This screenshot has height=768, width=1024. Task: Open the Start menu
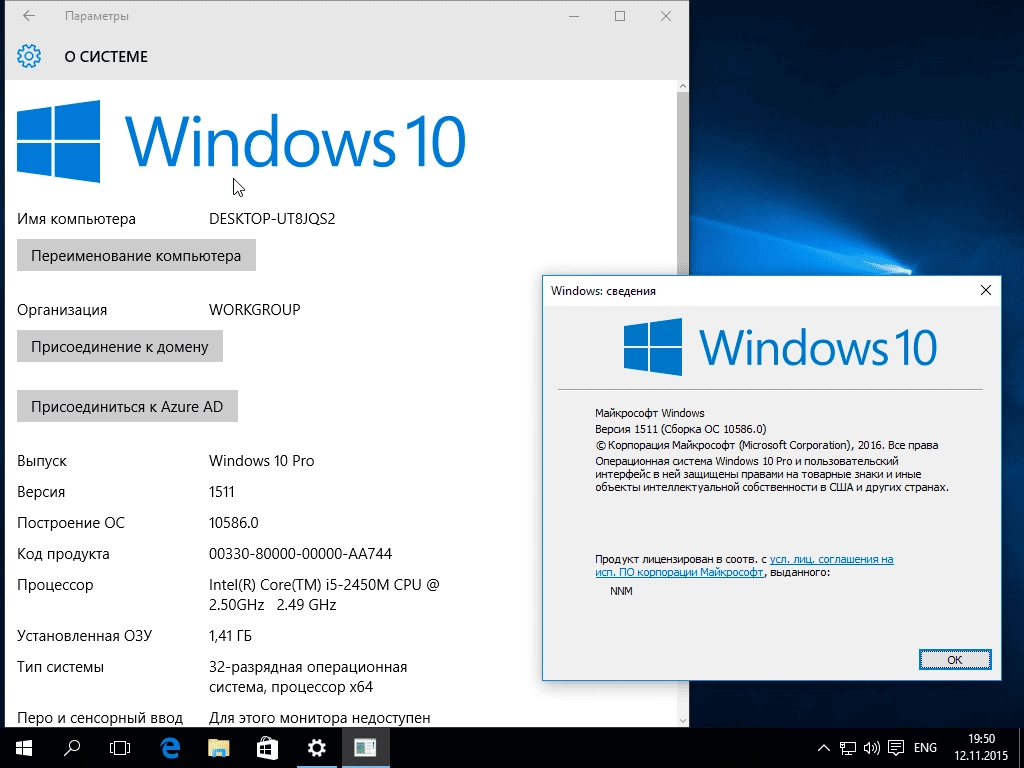click(x=24, y=748)
